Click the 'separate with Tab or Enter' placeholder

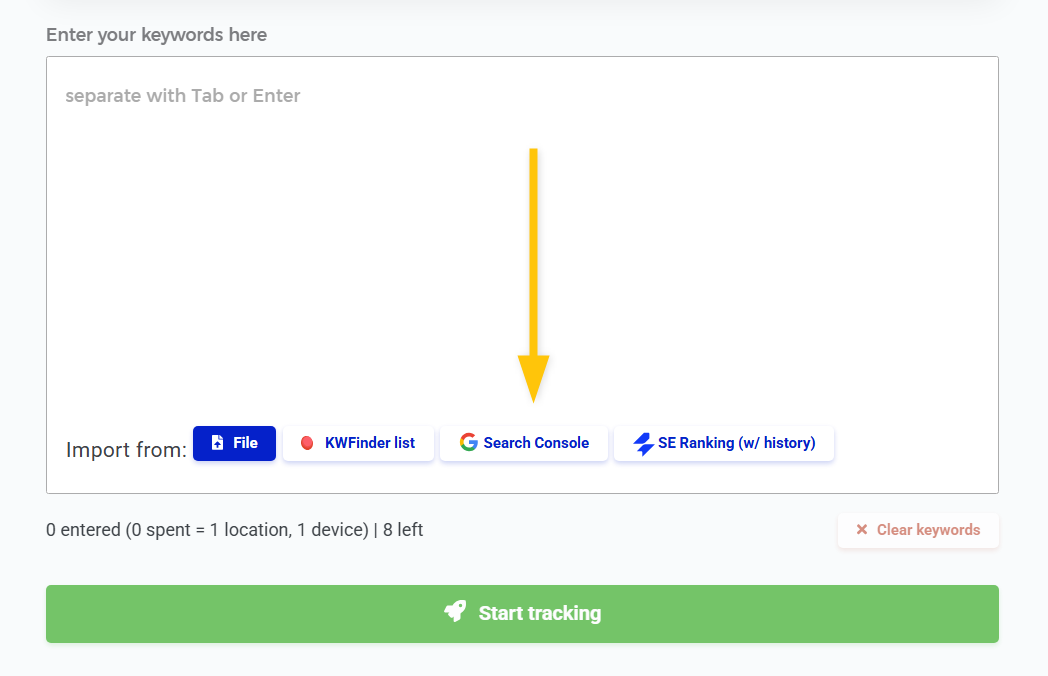coord(182,96)
